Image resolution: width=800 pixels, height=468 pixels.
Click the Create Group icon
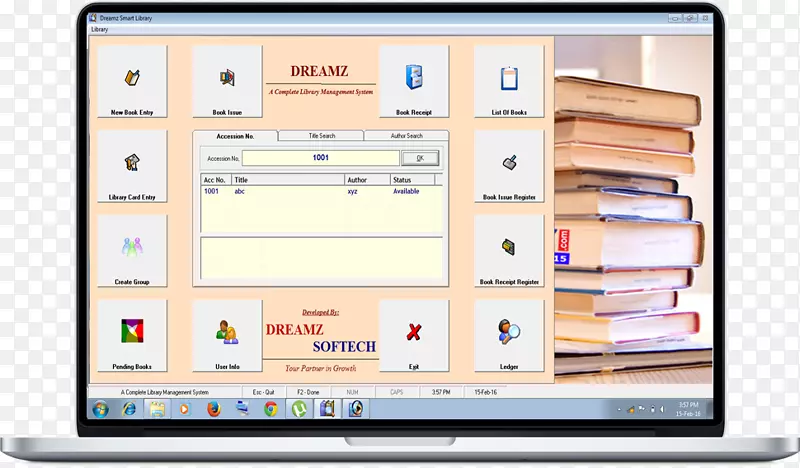point(131,250)
